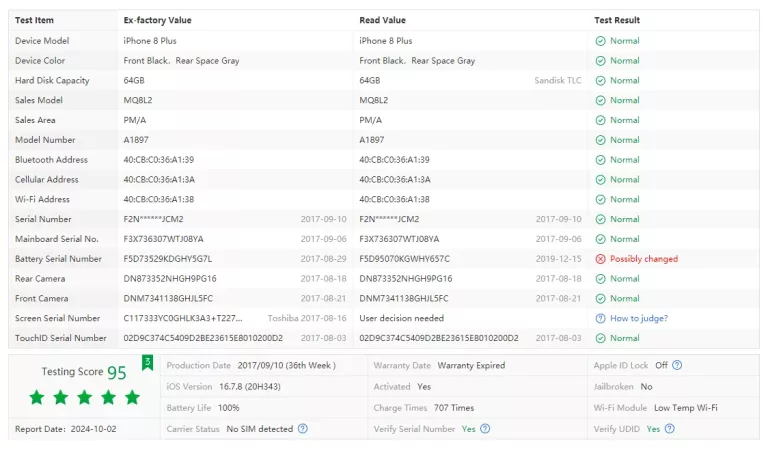Click the "Test Result" column header
This screenshot has height=449, width=768.
pyautogui.click(x=616, y=20)
